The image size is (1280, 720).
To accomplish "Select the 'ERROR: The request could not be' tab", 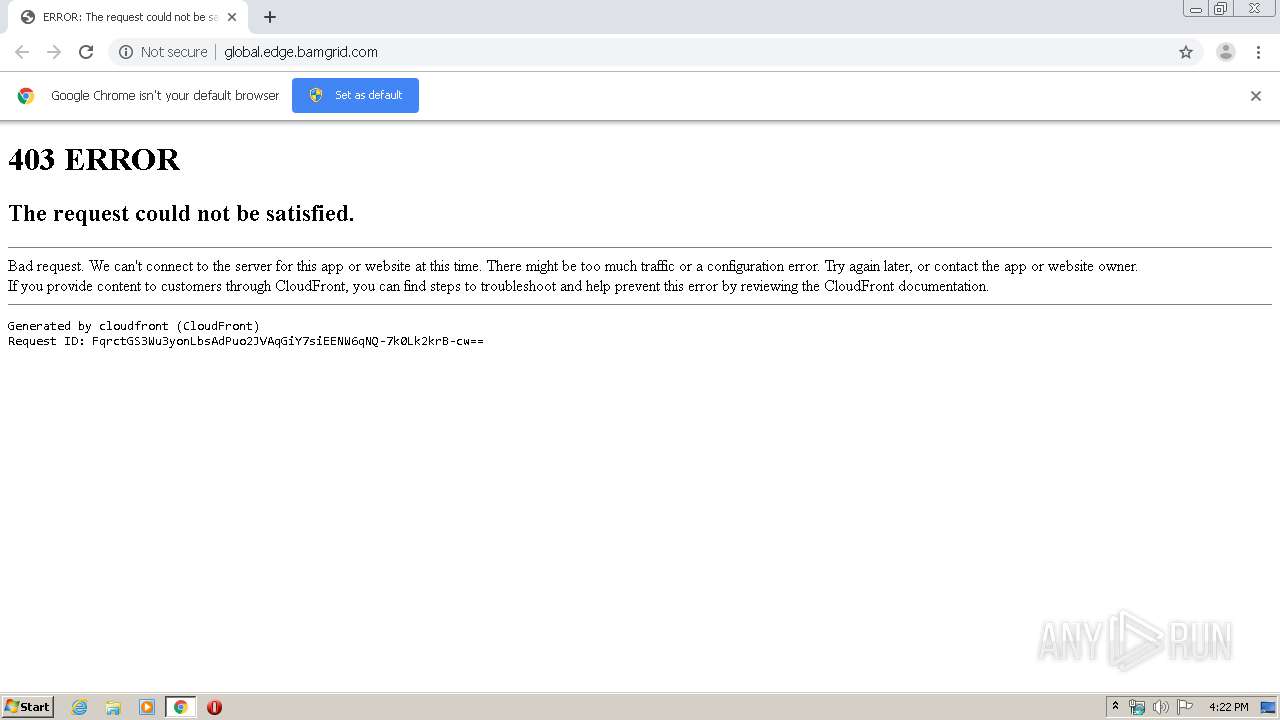I will click(x=128, y=17).
